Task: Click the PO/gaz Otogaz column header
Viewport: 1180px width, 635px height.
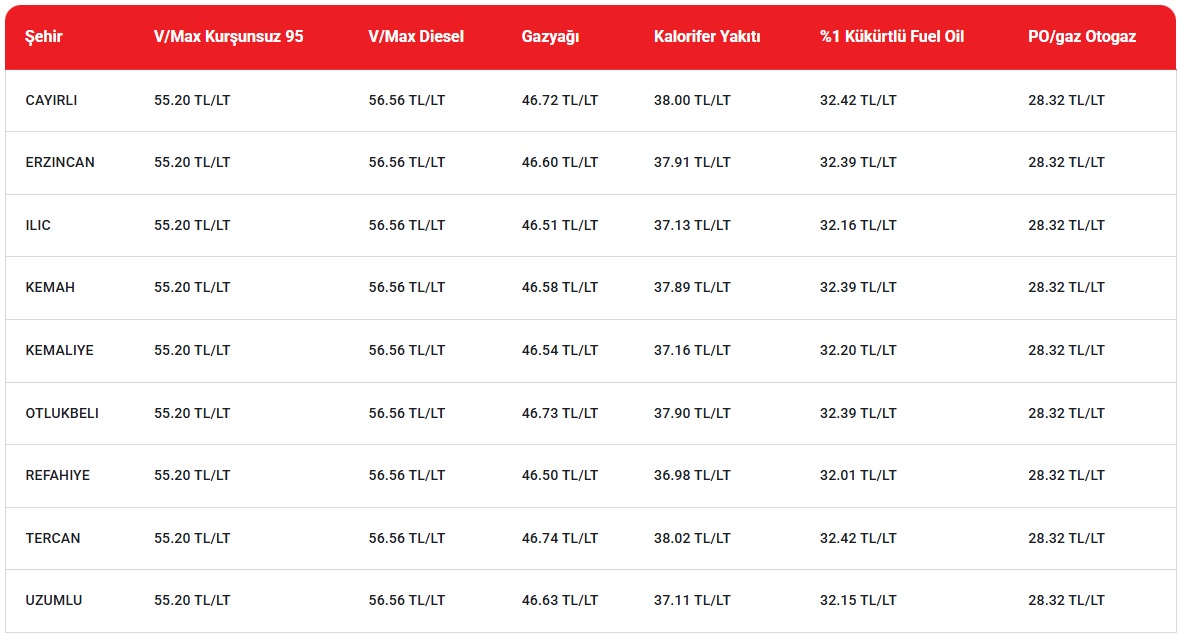Action: click(1082, 37)
